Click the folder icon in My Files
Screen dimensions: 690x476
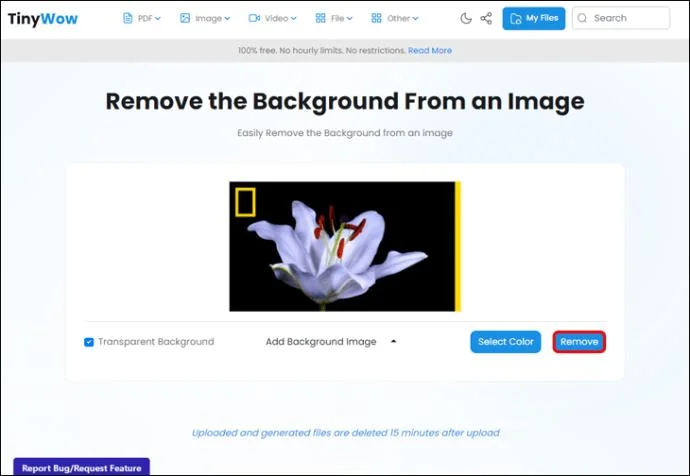pyautogui.click(x=516, y=18)
